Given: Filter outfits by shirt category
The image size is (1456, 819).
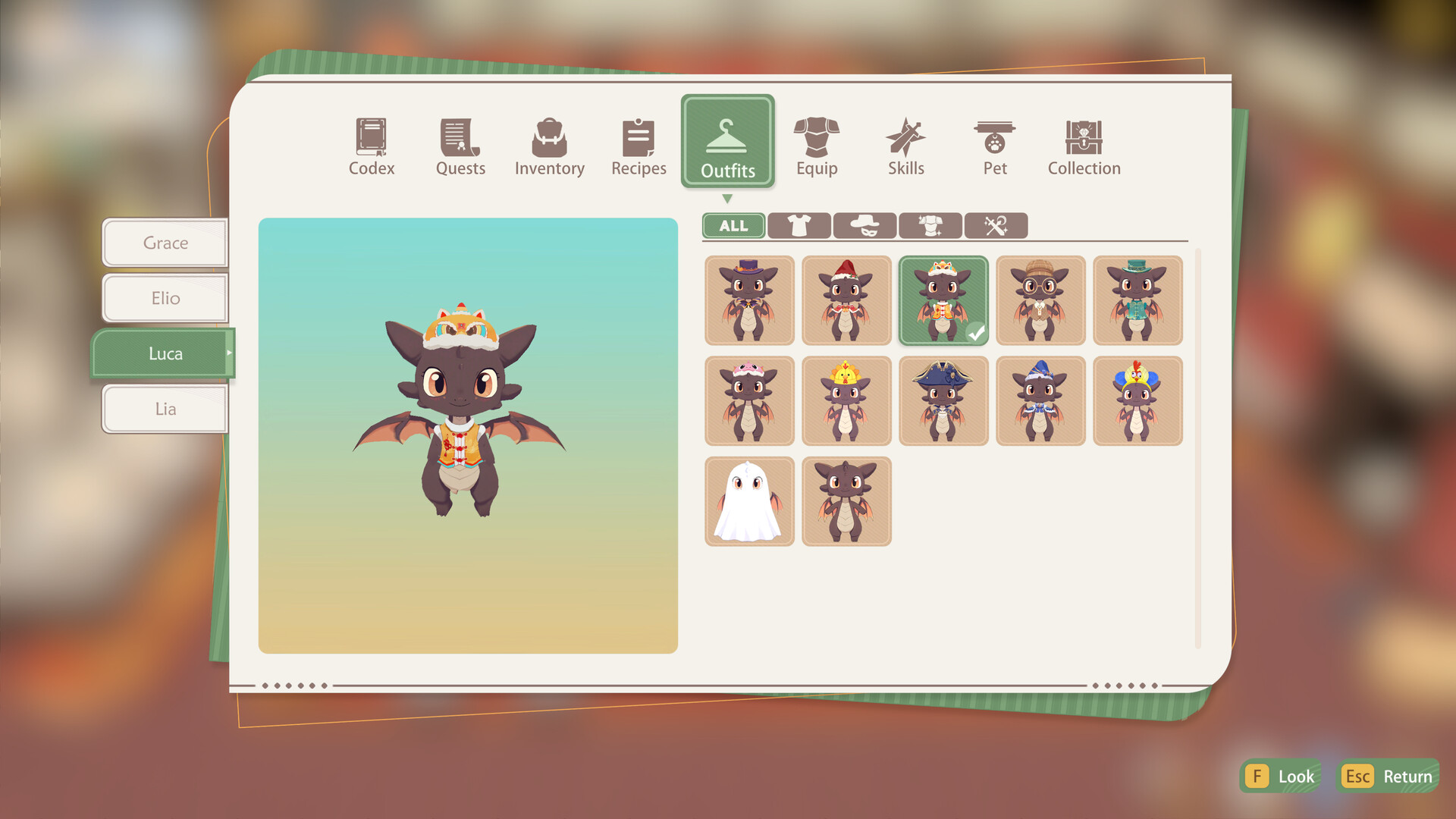Looking at the screenshot, I should 799,225.
